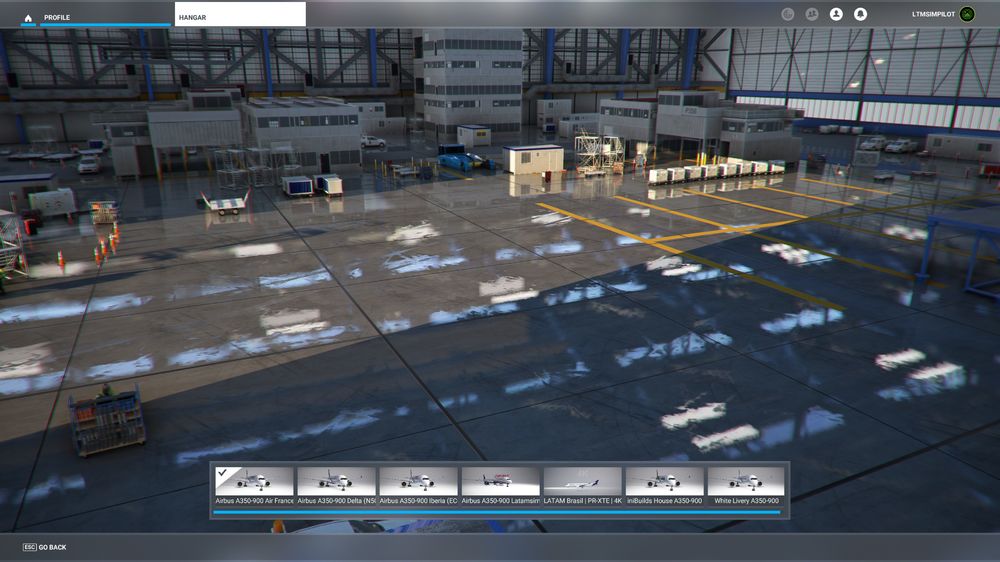Select the Airbus A350-900 Air France livery
The width and height of the screenshot is (1000, 562).
tap(255, 481)
